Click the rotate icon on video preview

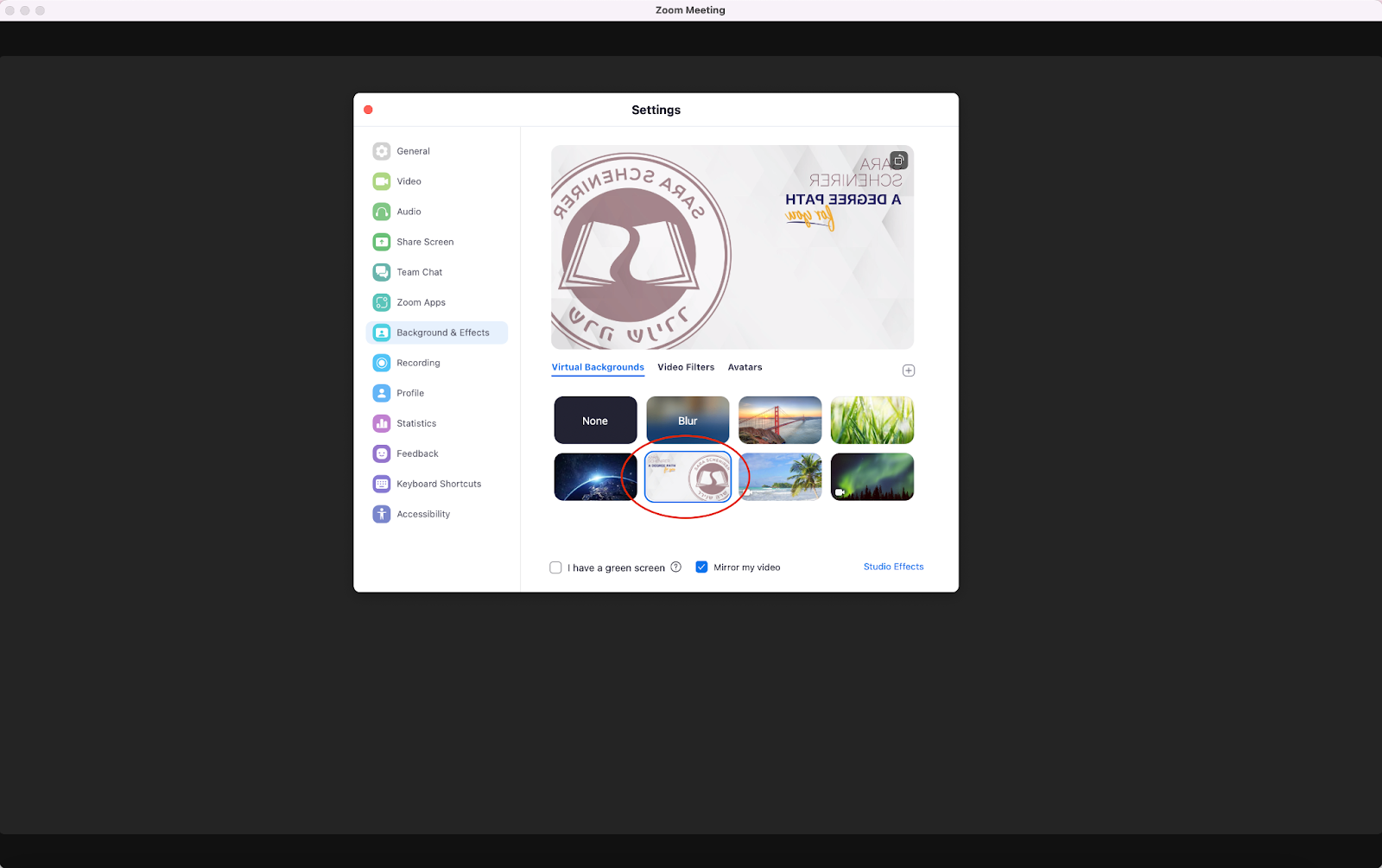899,161
